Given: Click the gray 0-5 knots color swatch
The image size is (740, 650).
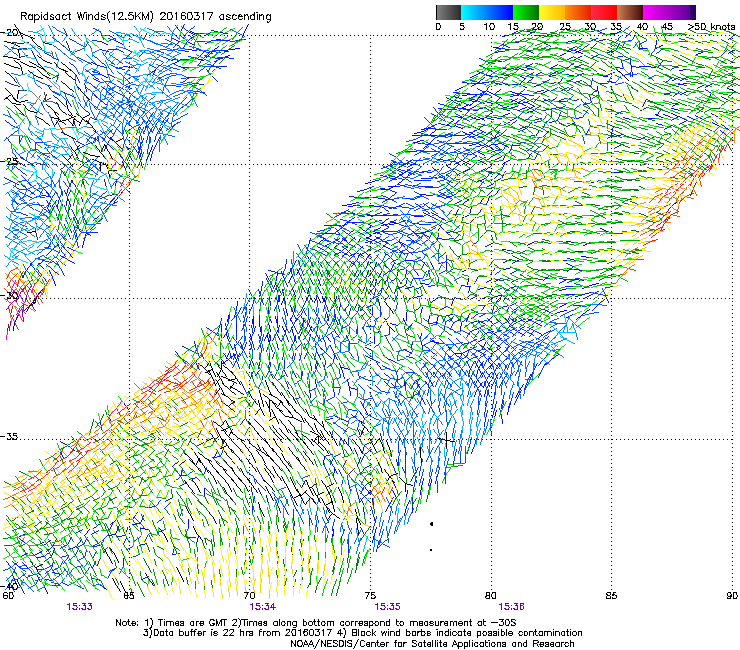Looking at the screenshot, I should [x=448, y=12].
